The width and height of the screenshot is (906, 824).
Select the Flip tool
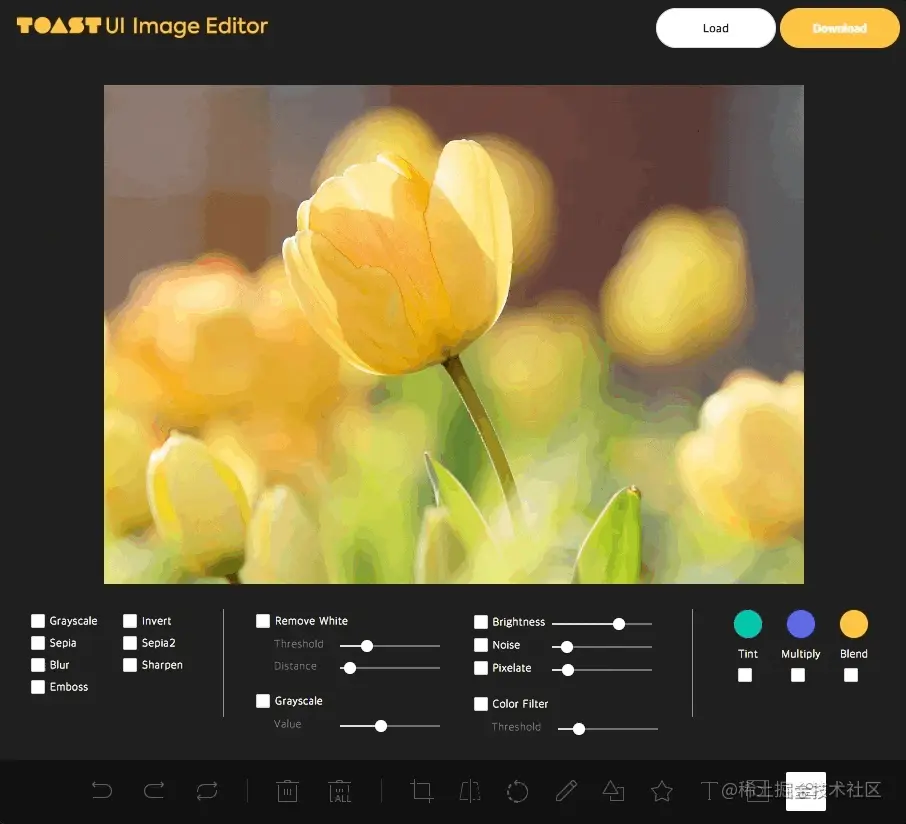pos(470,791)
